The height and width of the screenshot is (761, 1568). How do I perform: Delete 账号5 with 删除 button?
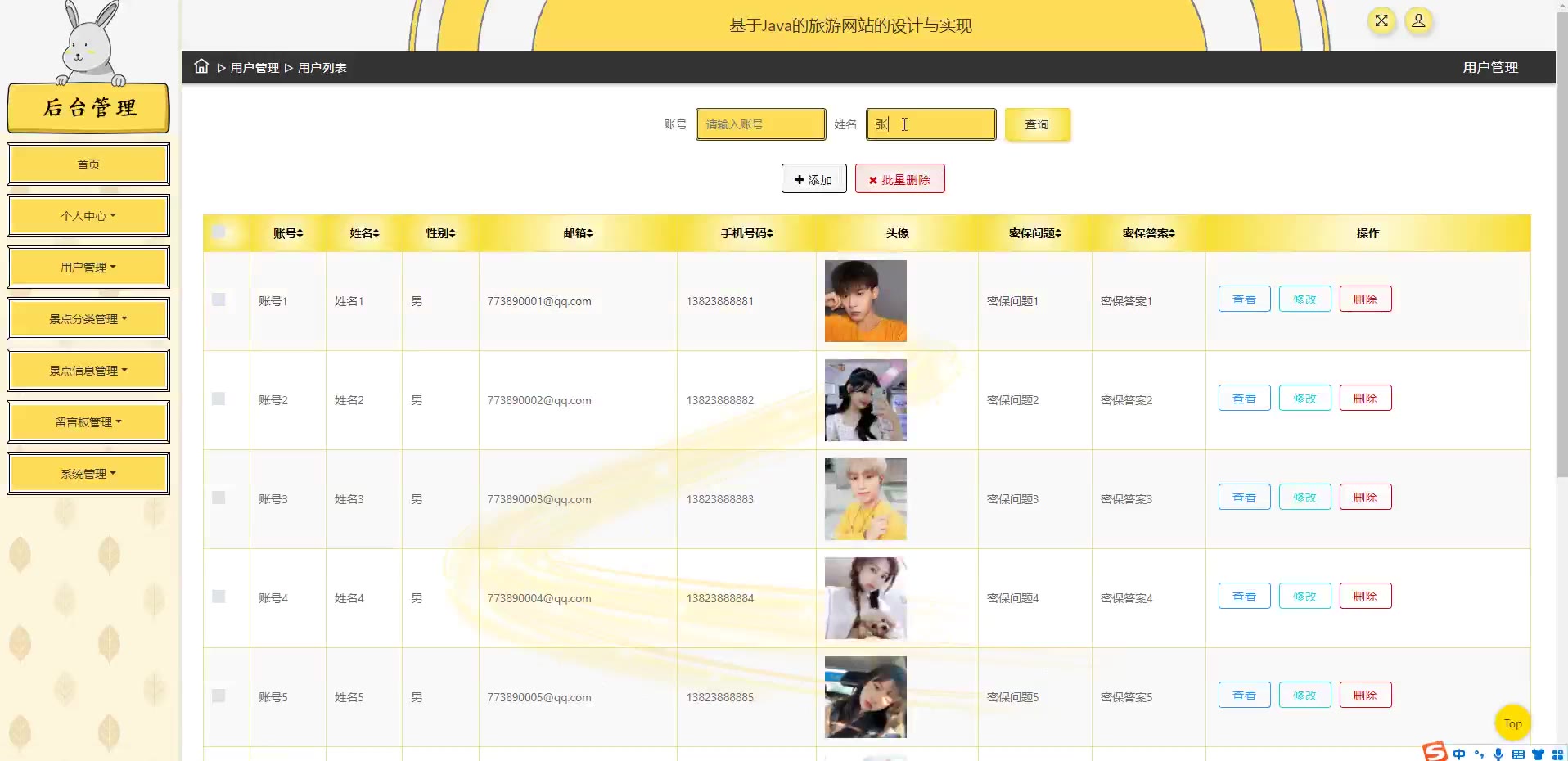tap(1365, 695)
